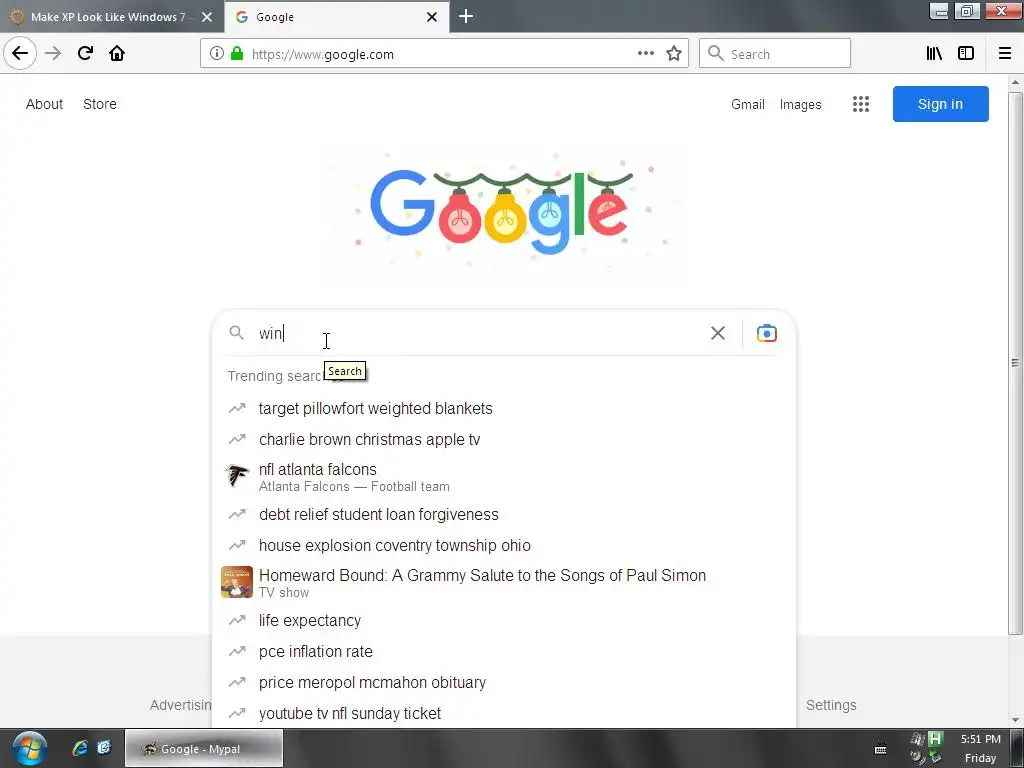
Task: Open Atlanta Falcons logo suggestion
Action: pos(237,476)
